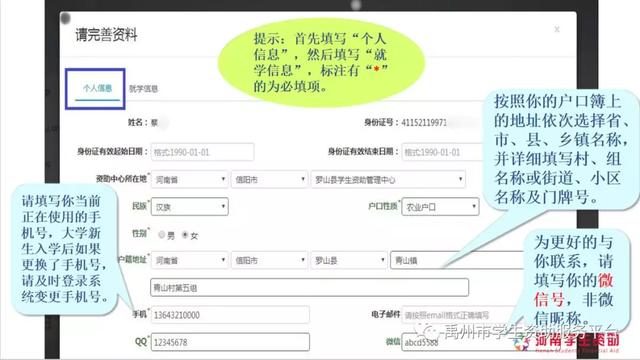
Task: Click the QQ field with 12345678
Action: point(230,342)
